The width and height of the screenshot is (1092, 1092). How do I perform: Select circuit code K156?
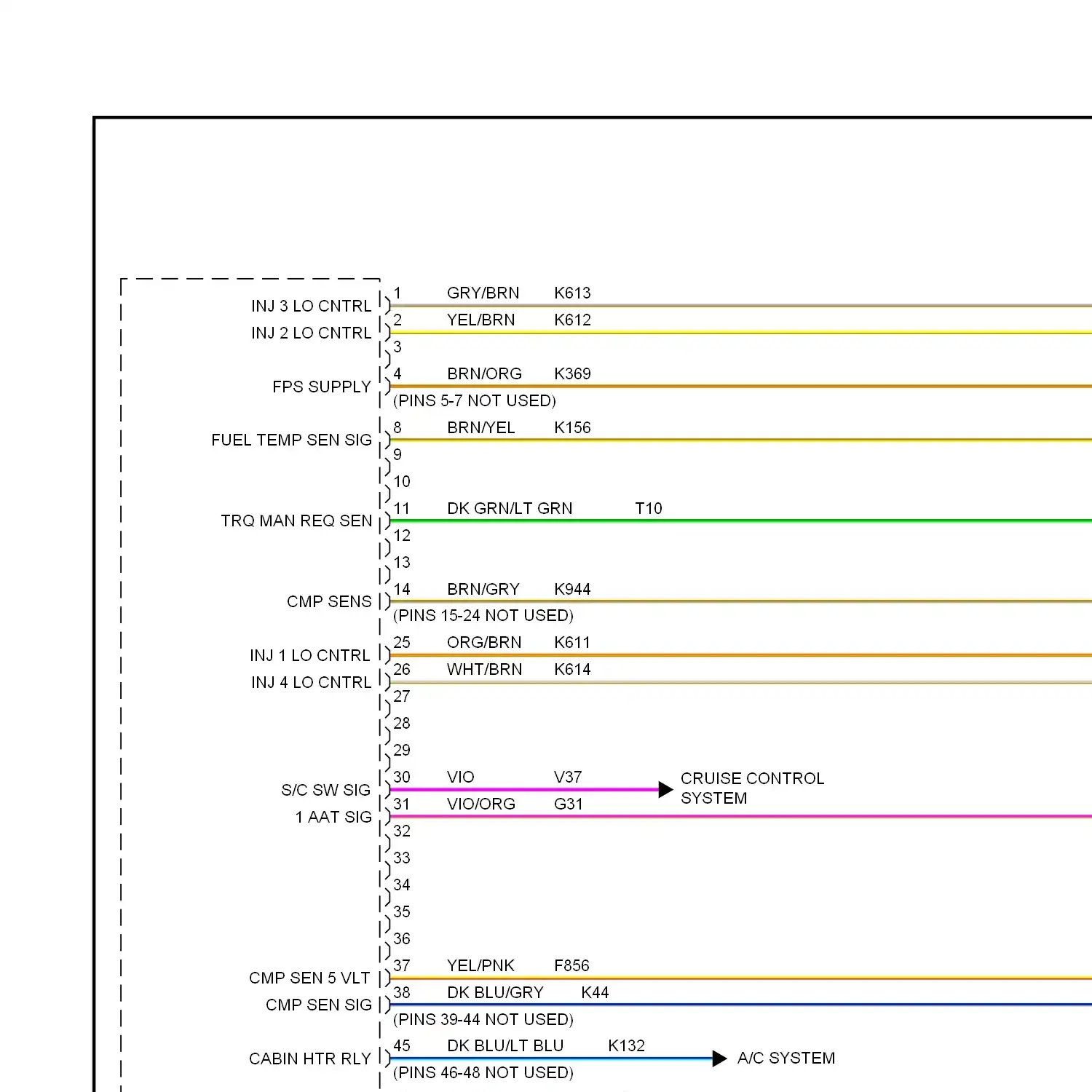pyautogui.click(x=572, y=427)
